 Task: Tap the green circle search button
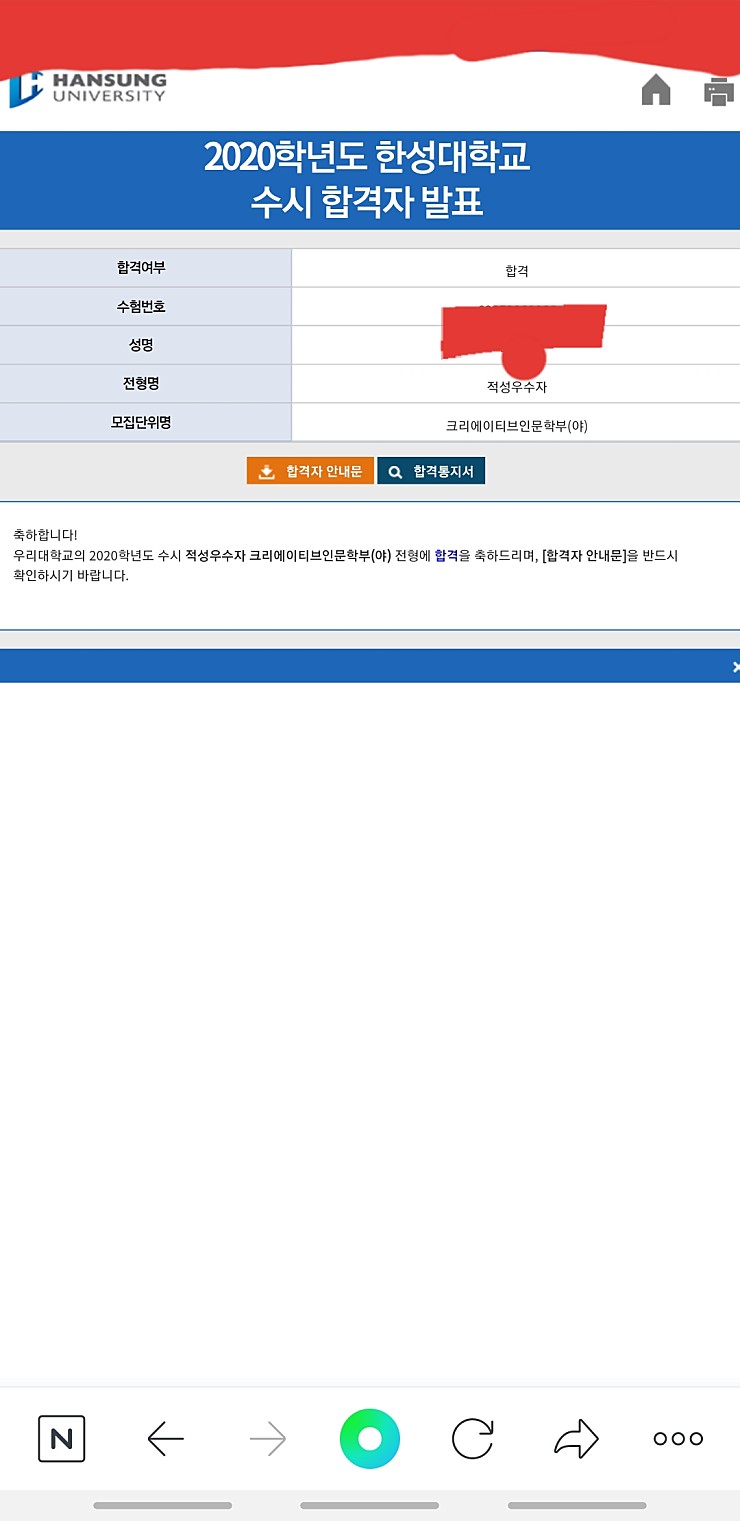[x=370, y=1439]
